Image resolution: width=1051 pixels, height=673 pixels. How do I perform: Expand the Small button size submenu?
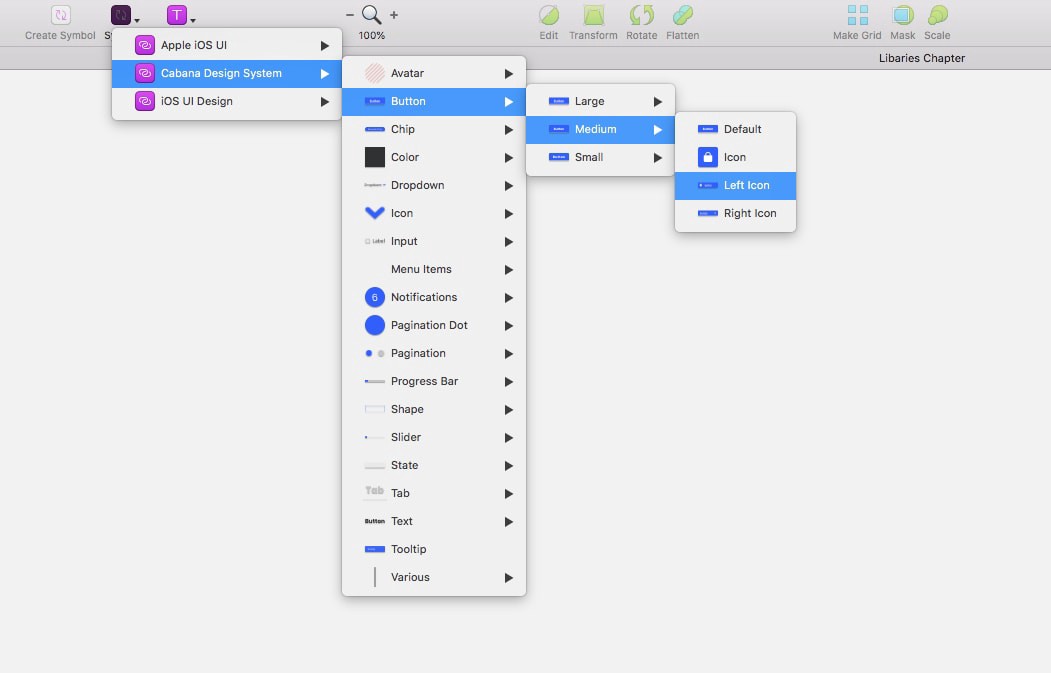point(600,157)
